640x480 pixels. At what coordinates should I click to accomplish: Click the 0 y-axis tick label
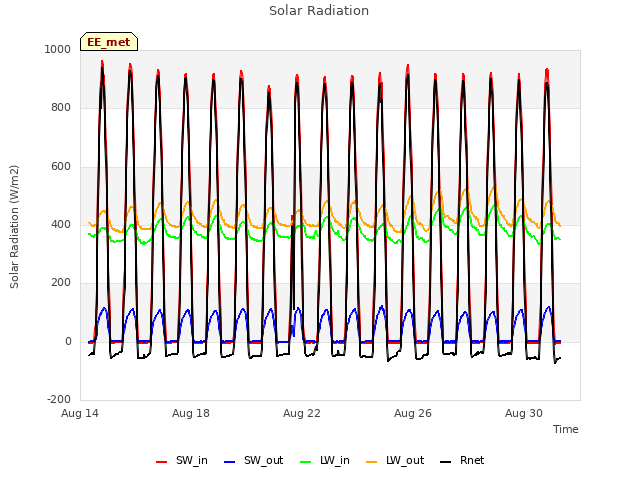68,342
